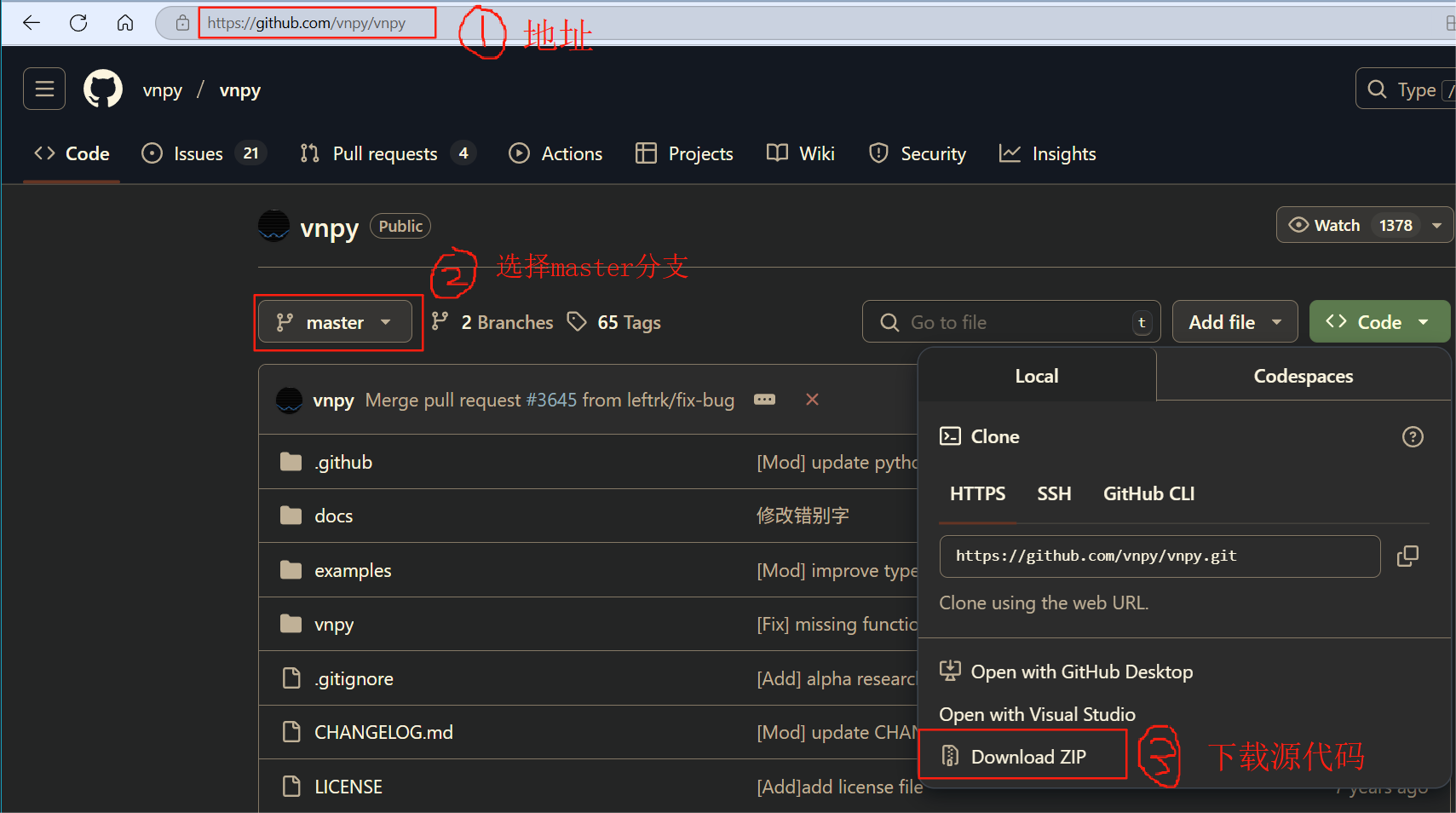Image resolution: width=1456 pixels, height=813 pixels.
Task: Click the .github folder icon
Action: tap(291, 462)
